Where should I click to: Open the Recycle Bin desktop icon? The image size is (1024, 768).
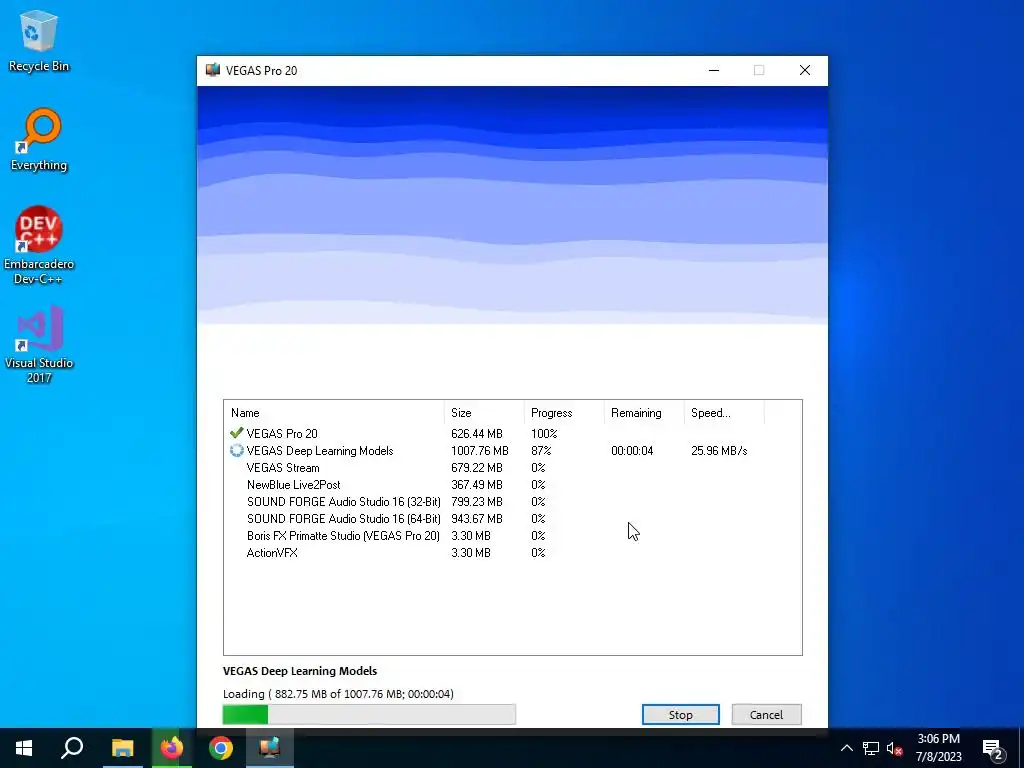coord(39,40)
